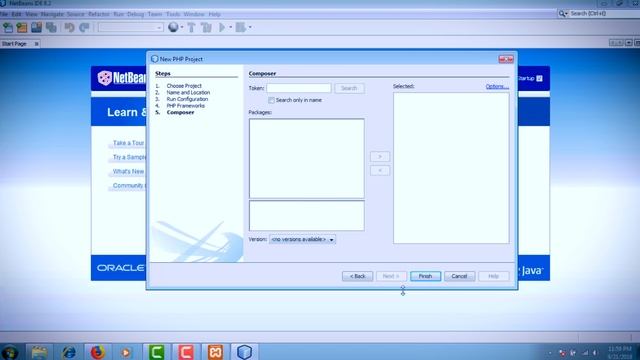Open the Navigate menu
The height and width of the screenshot is (360, 640).
coord(52,14)
